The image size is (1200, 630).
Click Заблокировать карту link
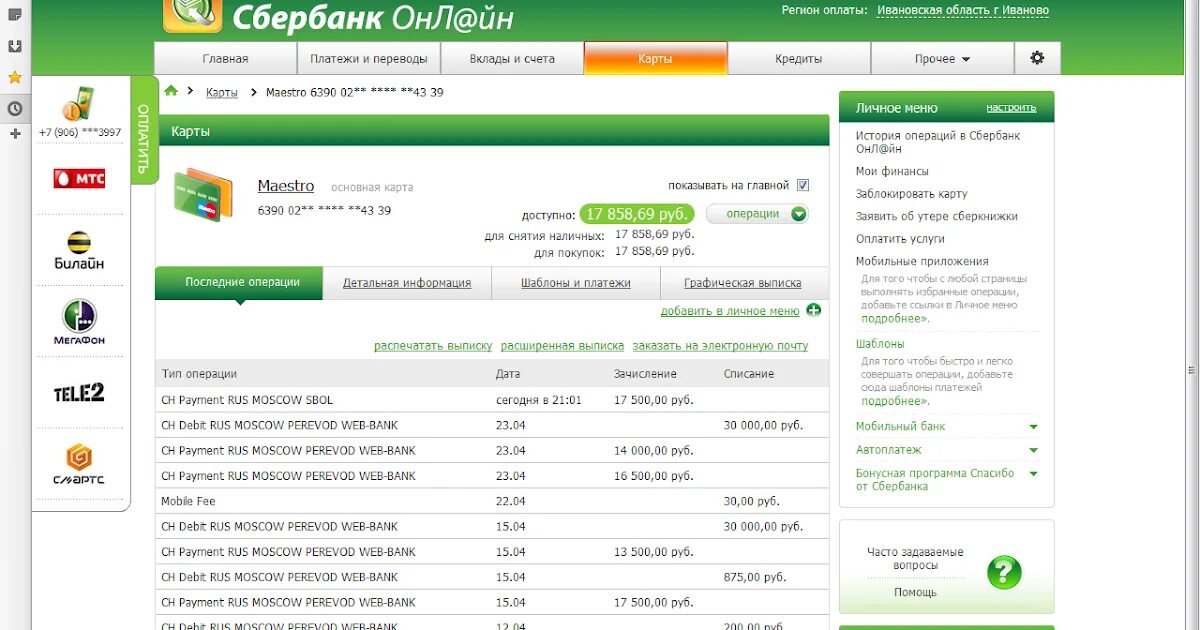click(911, 194)
